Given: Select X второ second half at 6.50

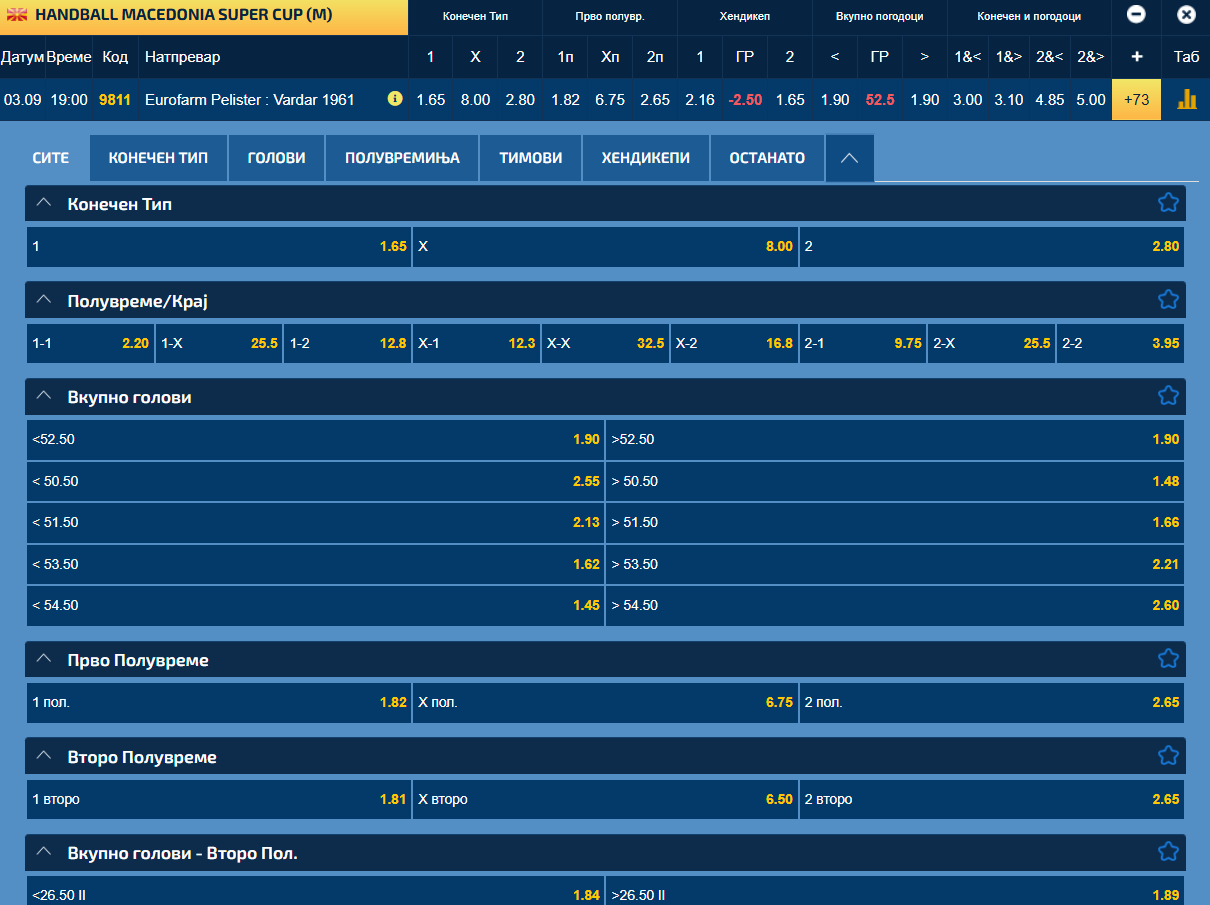Looking at the screenshot, I should tap(605, 799).
